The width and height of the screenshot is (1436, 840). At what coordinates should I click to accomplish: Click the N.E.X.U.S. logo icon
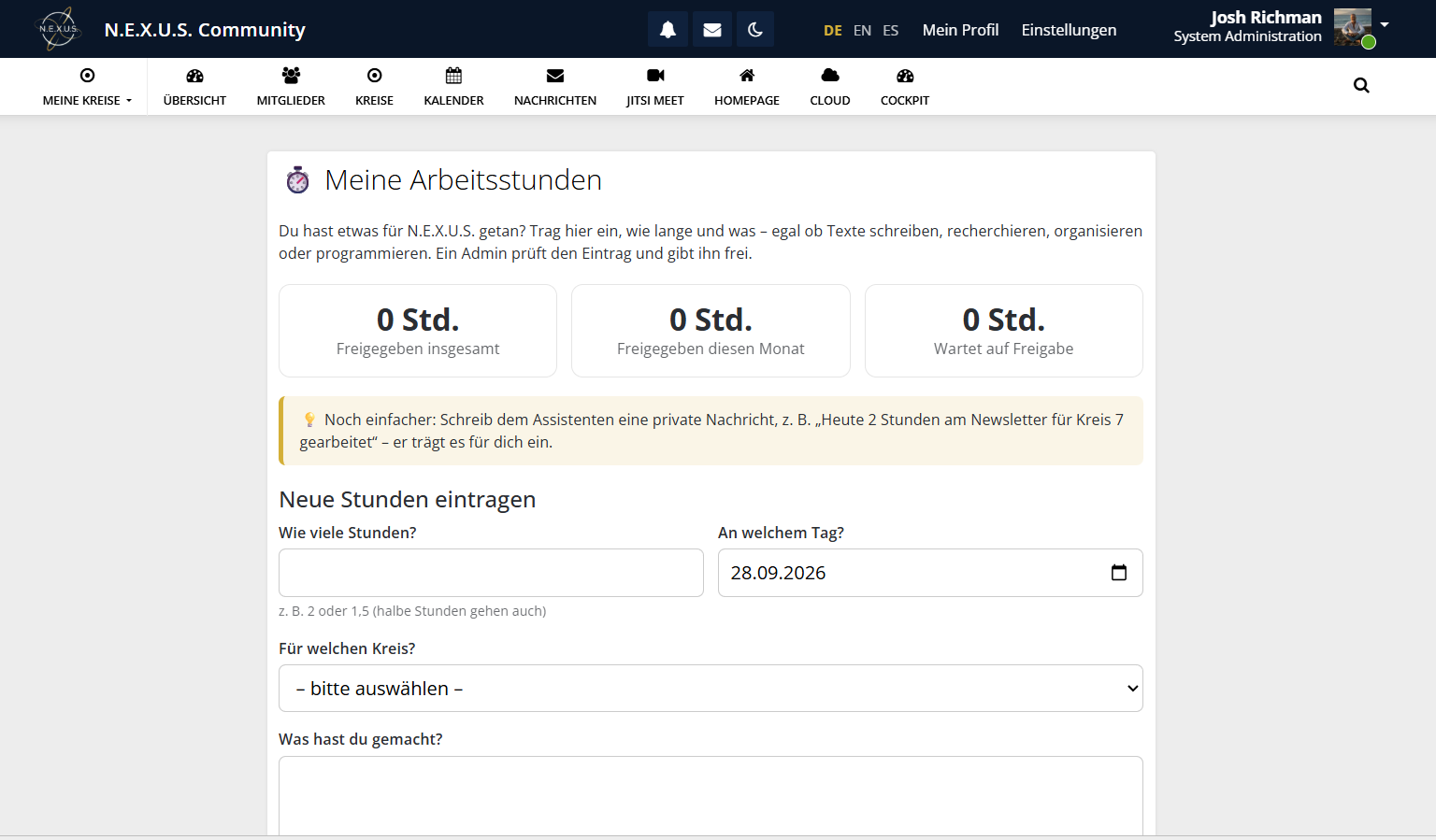click(59, 29)
